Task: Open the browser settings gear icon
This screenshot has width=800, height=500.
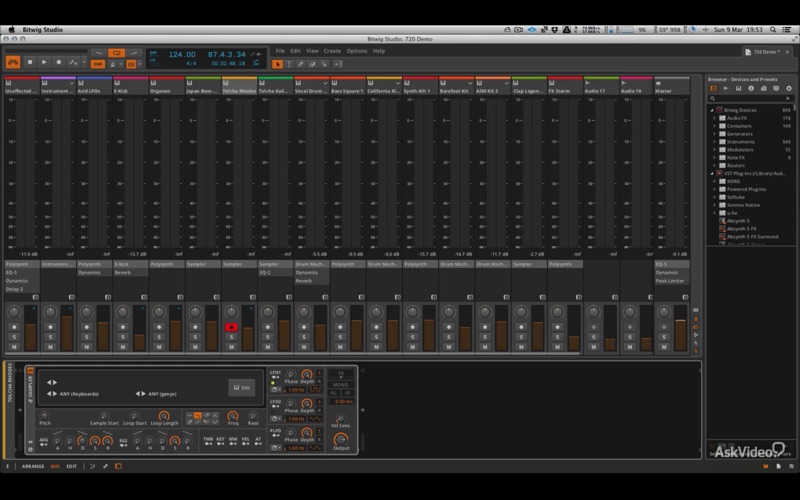Action: (x=789, y=88)
